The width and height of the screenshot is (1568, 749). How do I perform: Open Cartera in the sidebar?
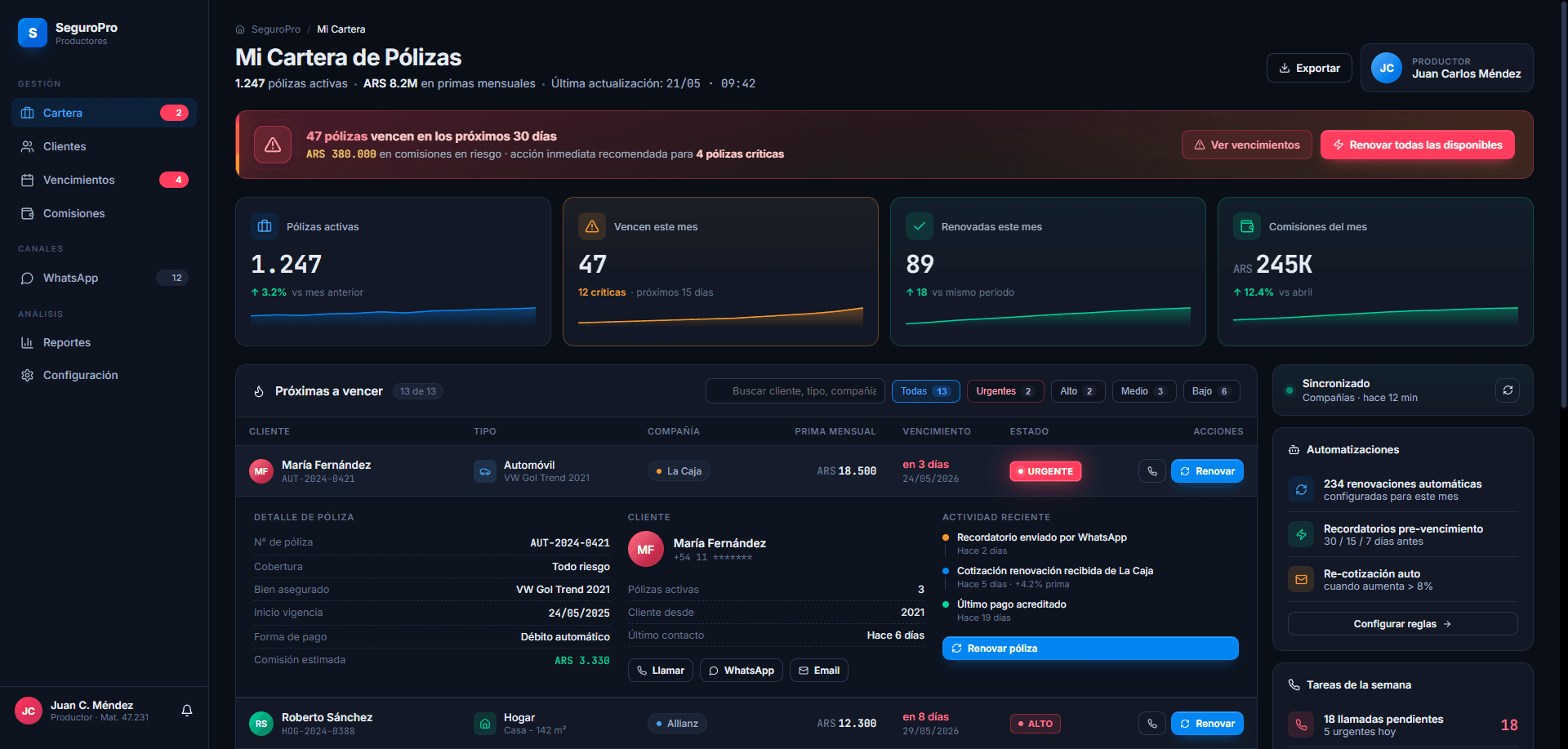[x=105, y=113]
